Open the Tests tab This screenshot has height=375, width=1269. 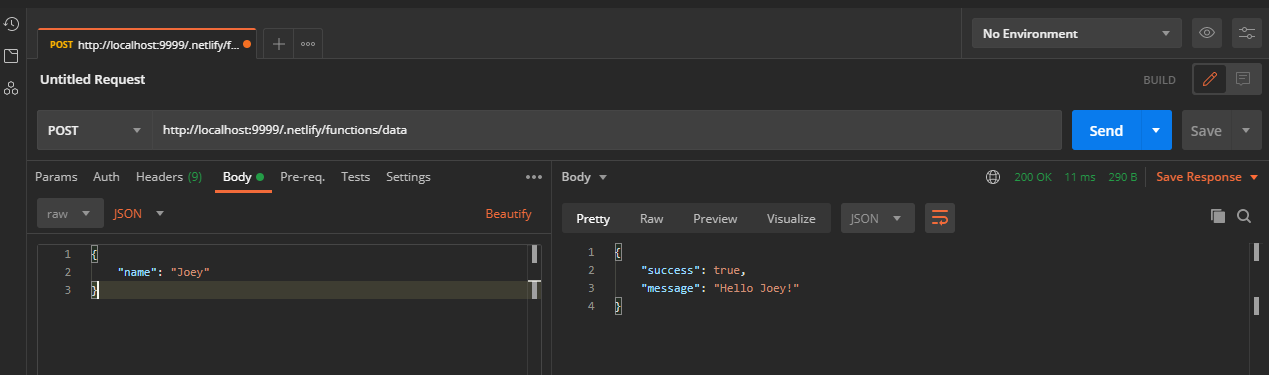coord(355,177)
